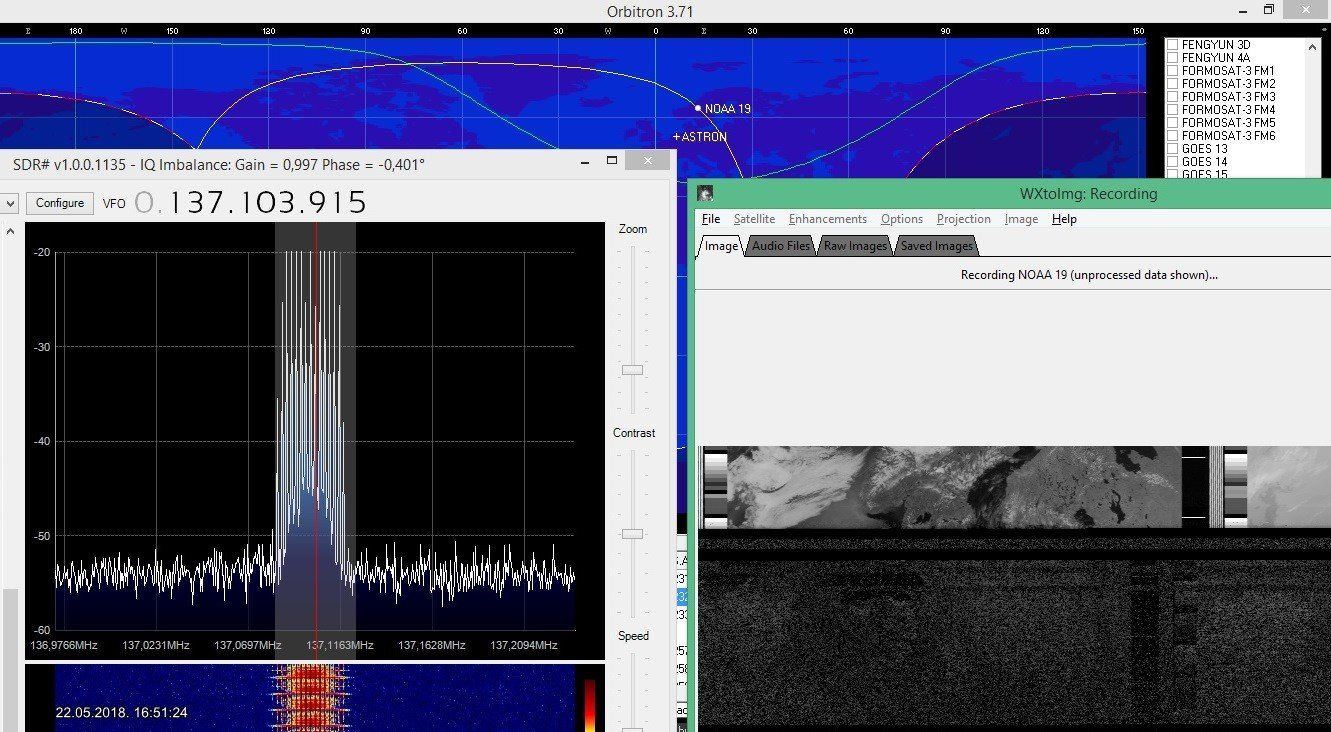Minimize the SDR# window
Image resolution: width=1331 pixels, height=732 pixels.
click(x=585, y=160)
